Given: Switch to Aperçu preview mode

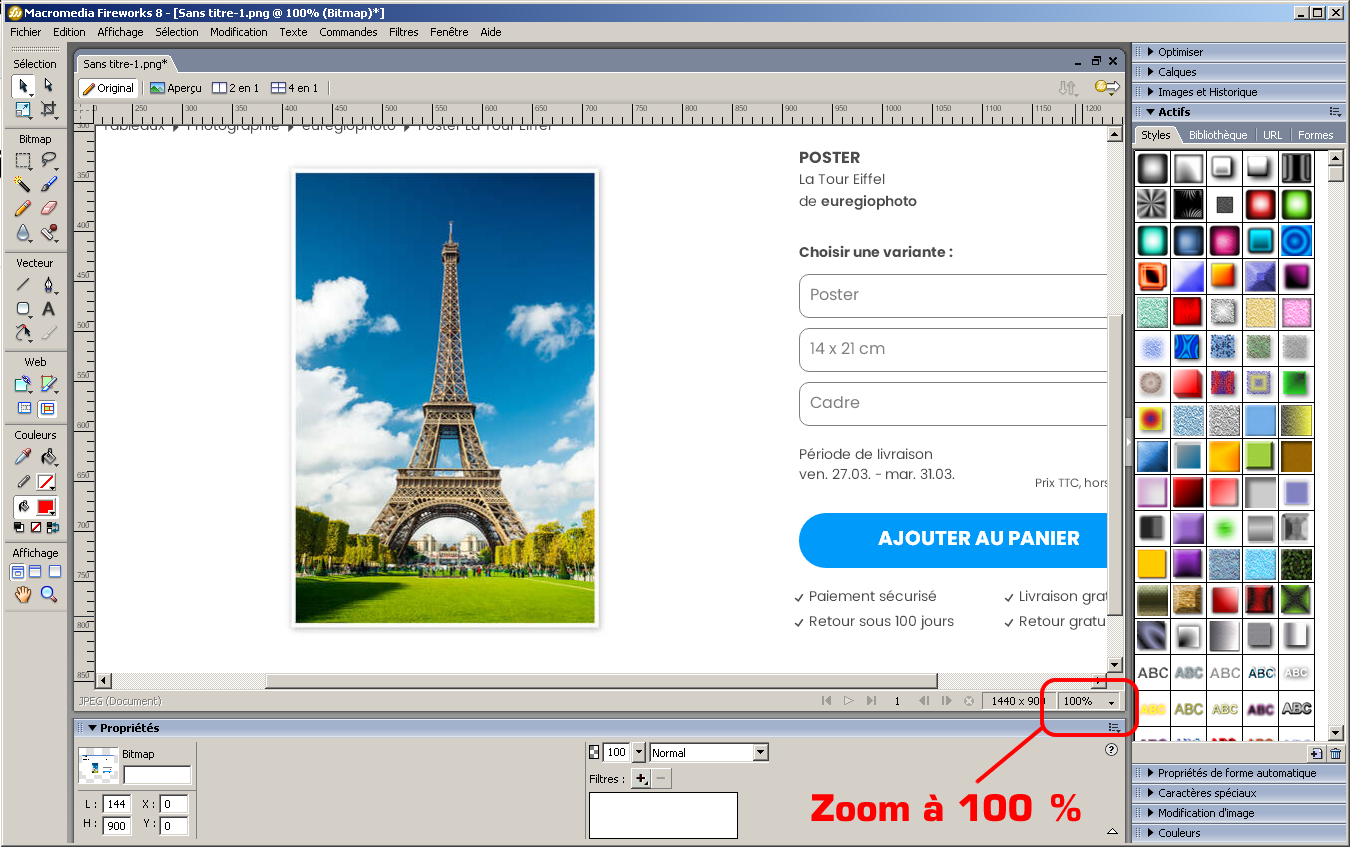Looking at the screenshot, I should pos(176,88).
